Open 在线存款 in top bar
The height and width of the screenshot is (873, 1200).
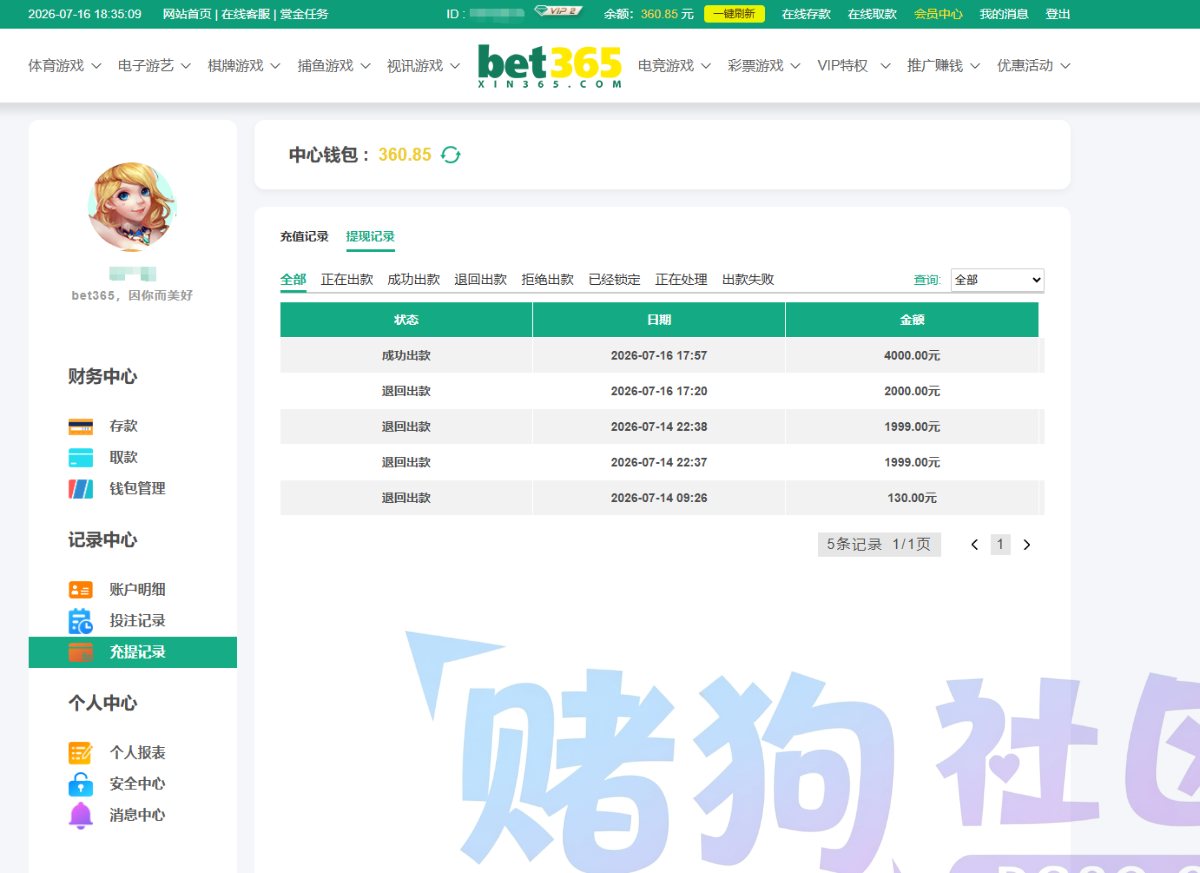point(806,14)
